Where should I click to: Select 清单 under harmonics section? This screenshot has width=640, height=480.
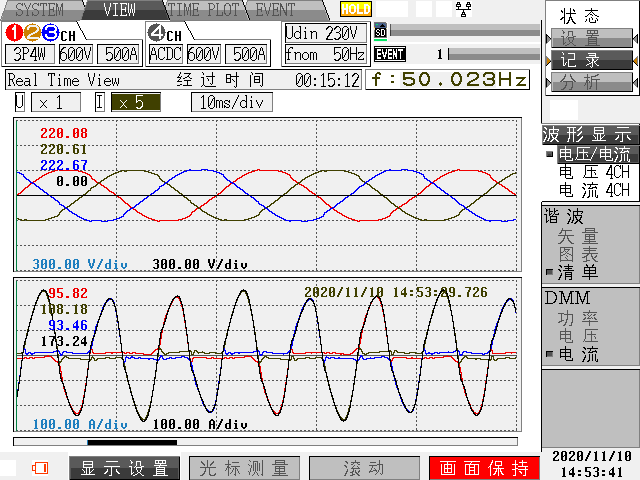578,272
